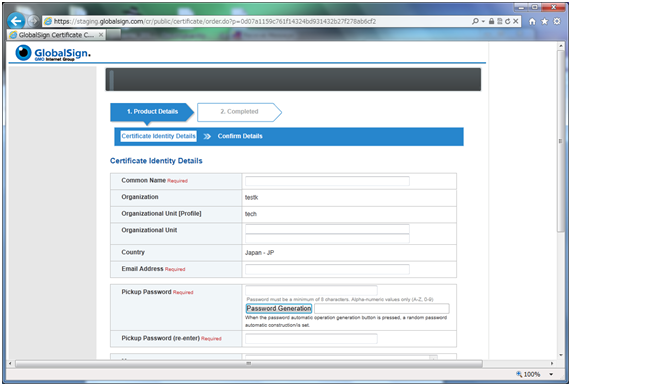Close the Internet Explorer window
The height and width of the screenshot is (386, 646).
554,7
